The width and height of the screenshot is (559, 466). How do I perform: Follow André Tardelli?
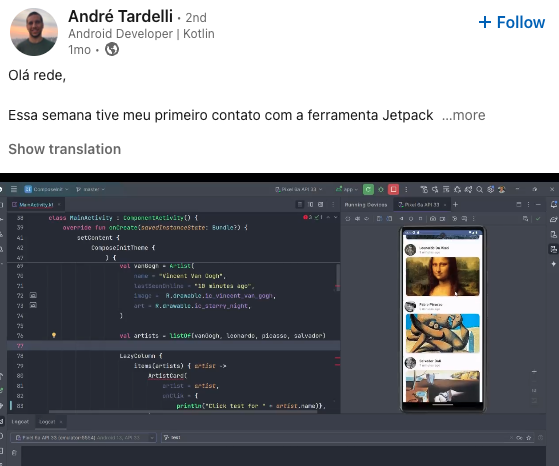pos(512,22)
